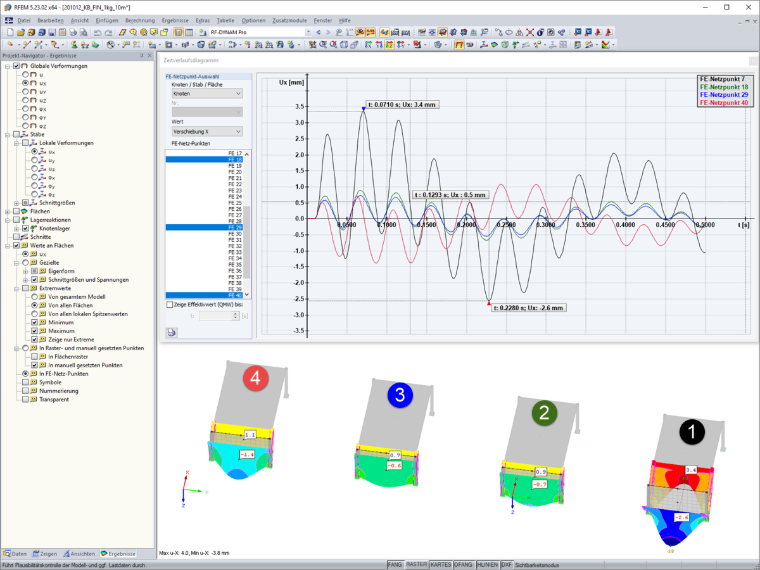The height and width of the screenshot is (570, 760).
Task: Click the scrollbar of FE-Netz-Punkte list
Action: (x=247, y=224)
